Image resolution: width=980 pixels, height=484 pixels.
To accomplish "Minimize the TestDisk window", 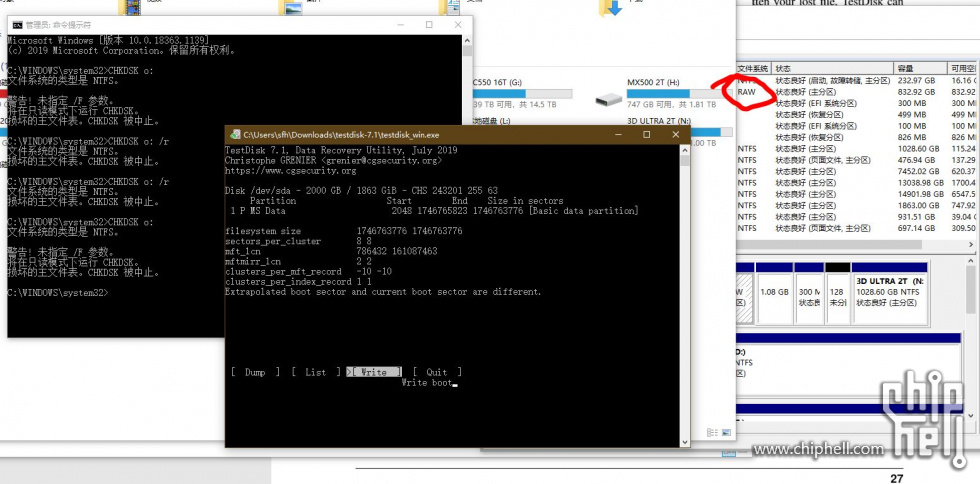I will pyautogui.click(x=618, y=134).
